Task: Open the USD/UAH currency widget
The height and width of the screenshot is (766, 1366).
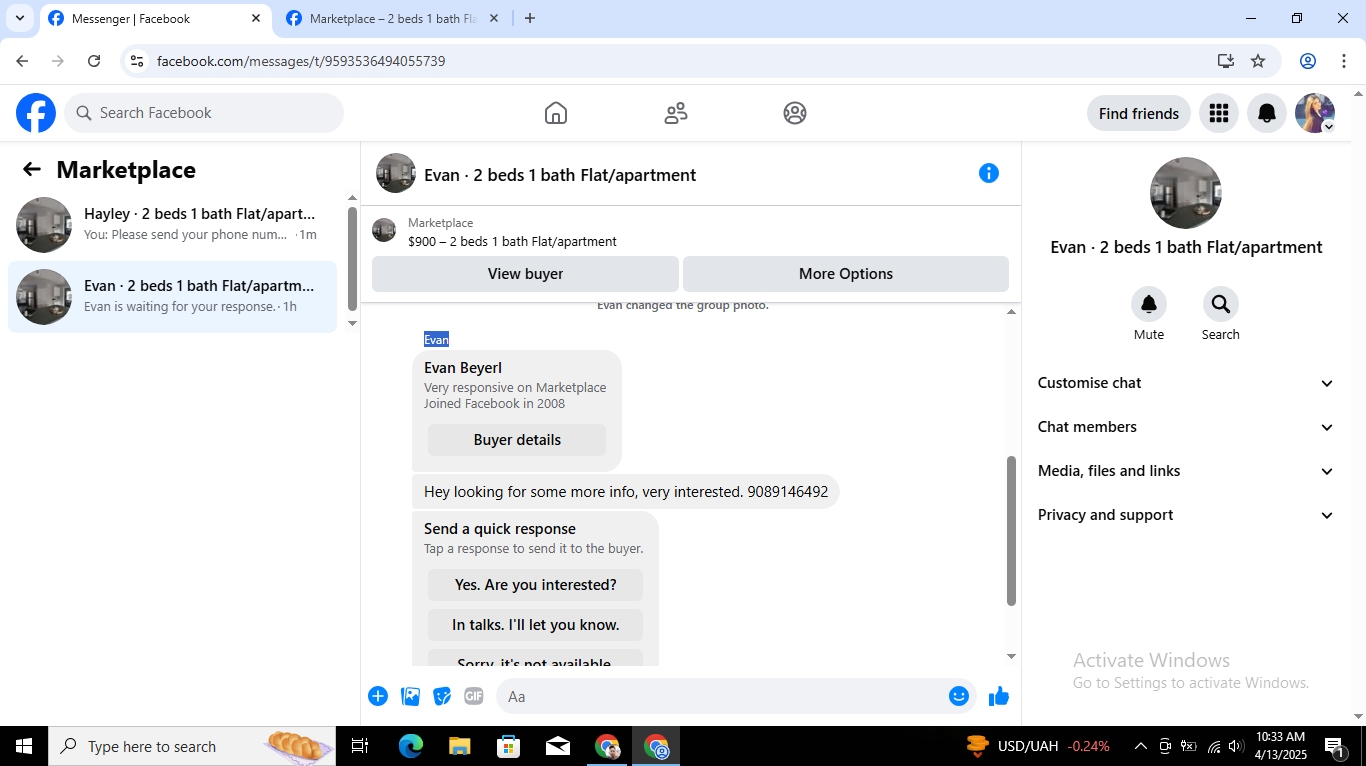Action: click(1037, 746)
